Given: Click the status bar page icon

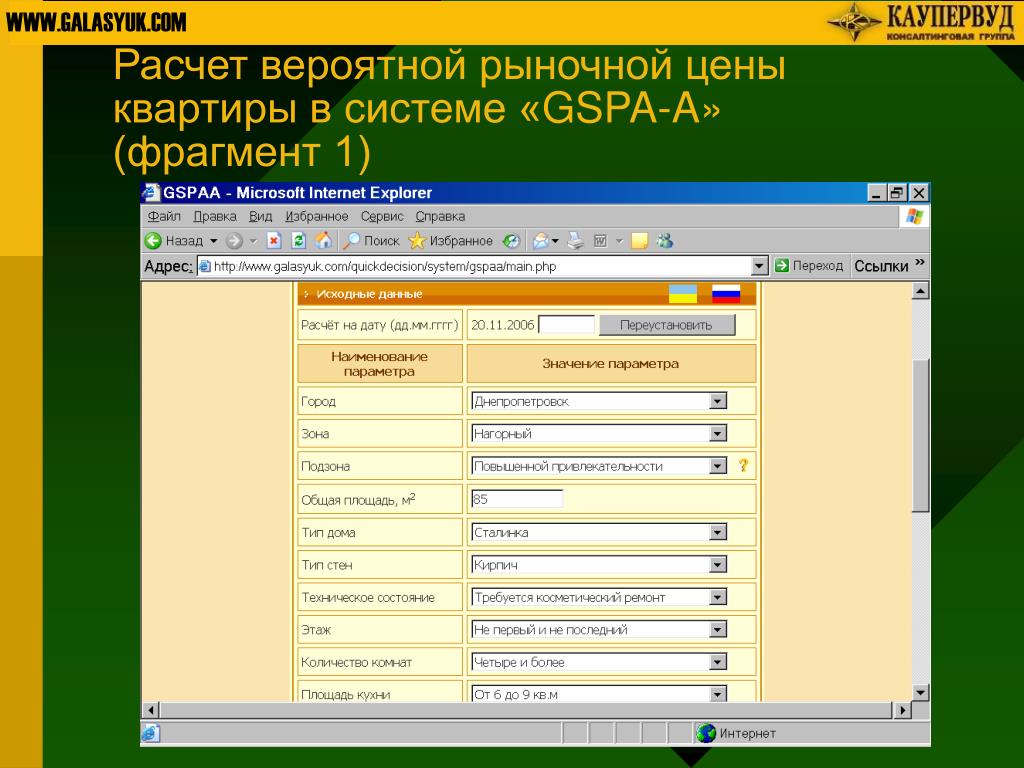Looking at the screenshot, I should pos(150,733).
